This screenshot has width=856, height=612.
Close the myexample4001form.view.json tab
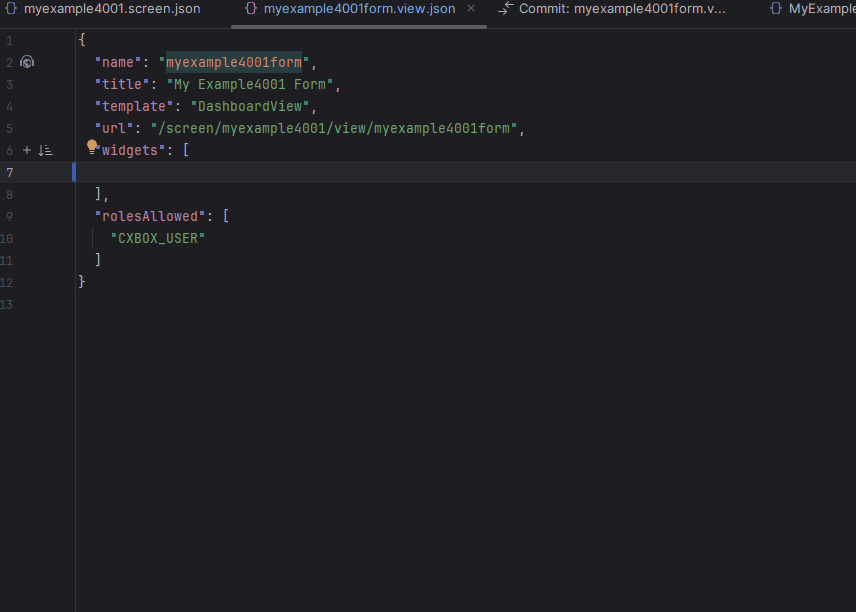[x=471, y=9]
